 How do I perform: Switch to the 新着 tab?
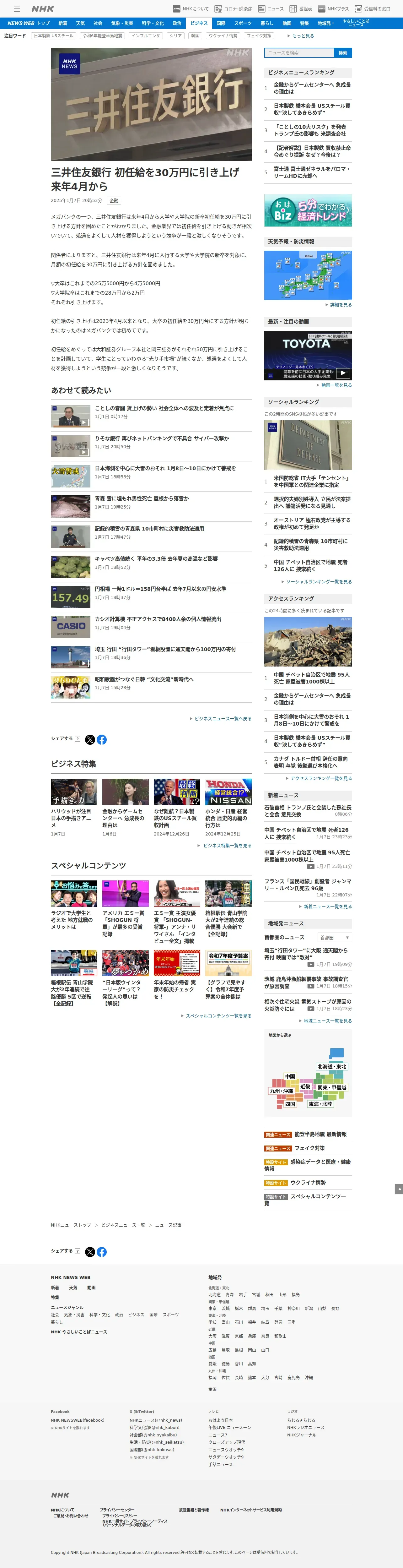click(x=62, y=23)
